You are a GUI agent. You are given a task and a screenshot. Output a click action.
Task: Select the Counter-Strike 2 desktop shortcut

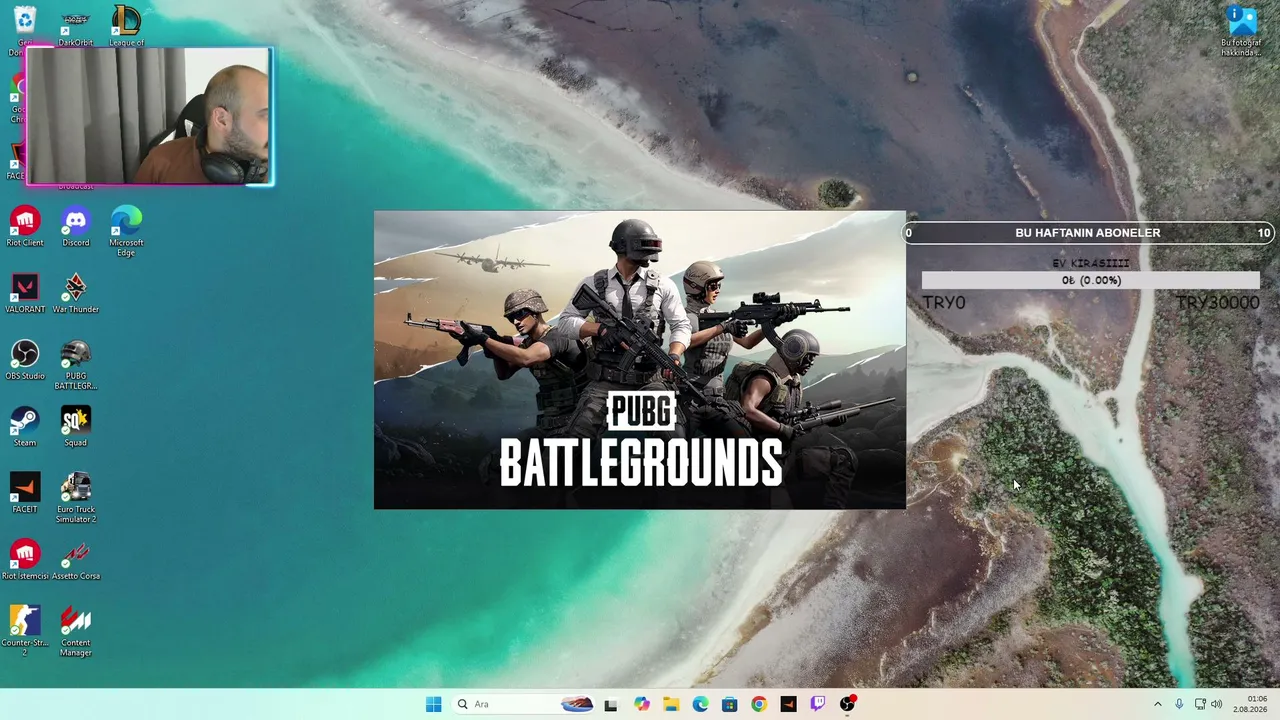(25, 632)
